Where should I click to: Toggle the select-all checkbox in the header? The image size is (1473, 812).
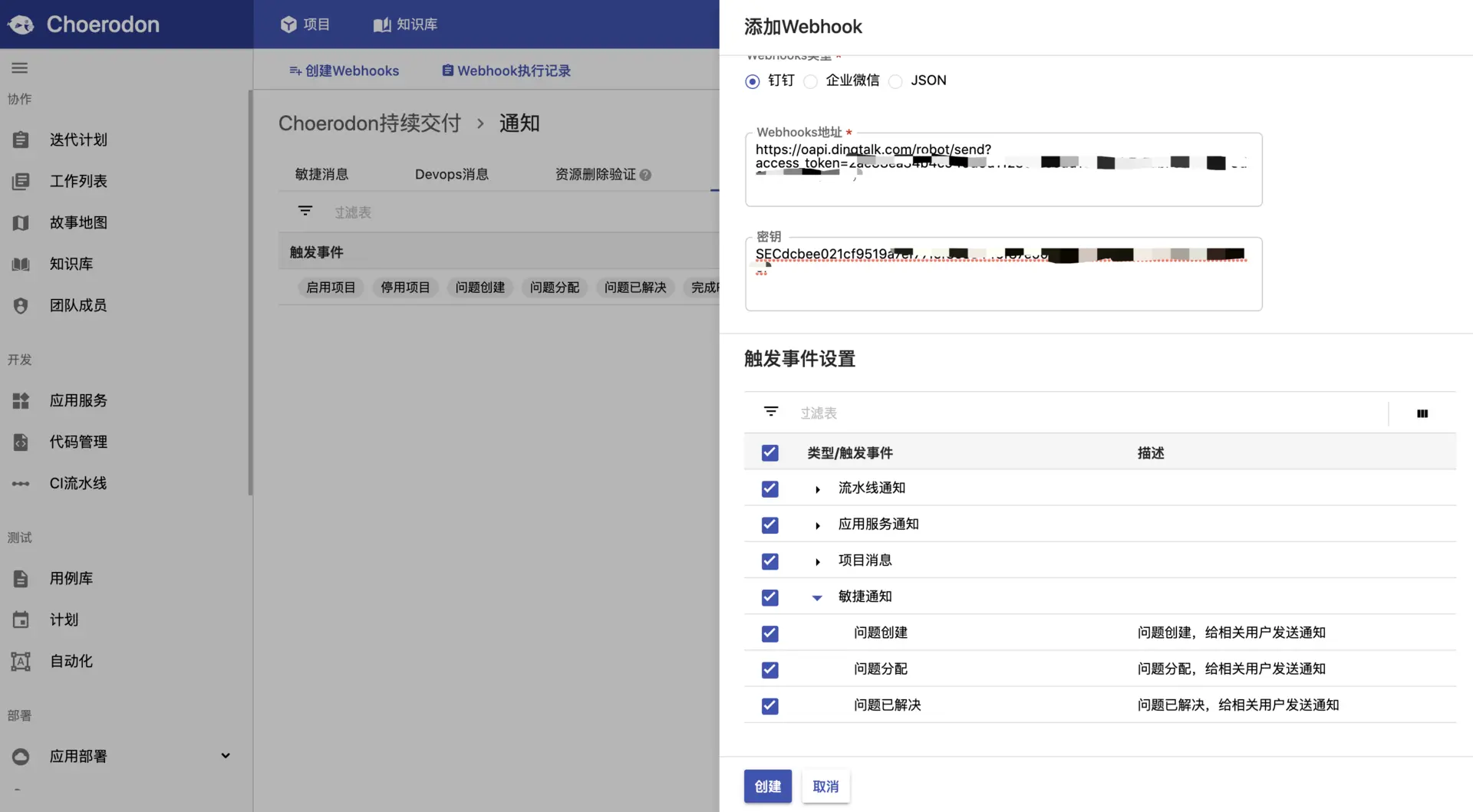click(769, 452)
